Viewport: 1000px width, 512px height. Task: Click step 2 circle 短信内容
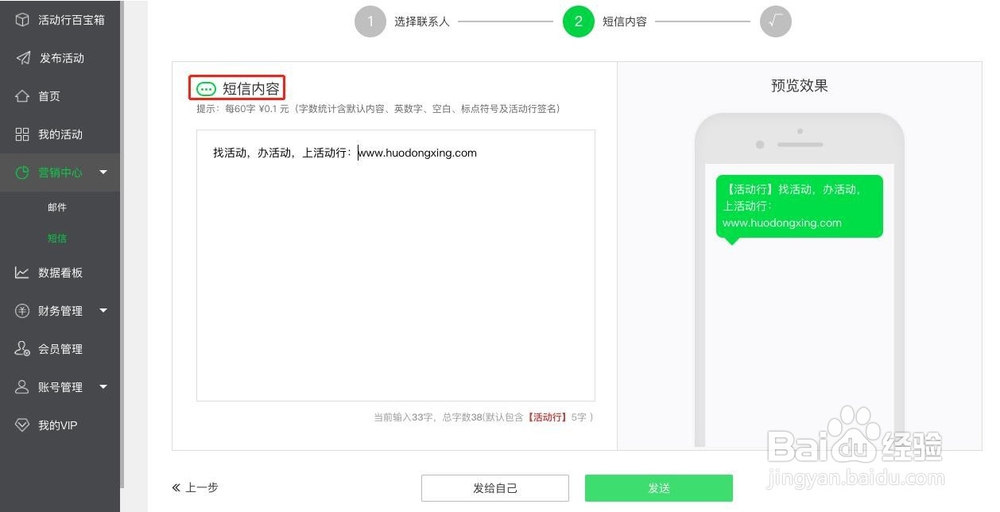click(578, 22)
